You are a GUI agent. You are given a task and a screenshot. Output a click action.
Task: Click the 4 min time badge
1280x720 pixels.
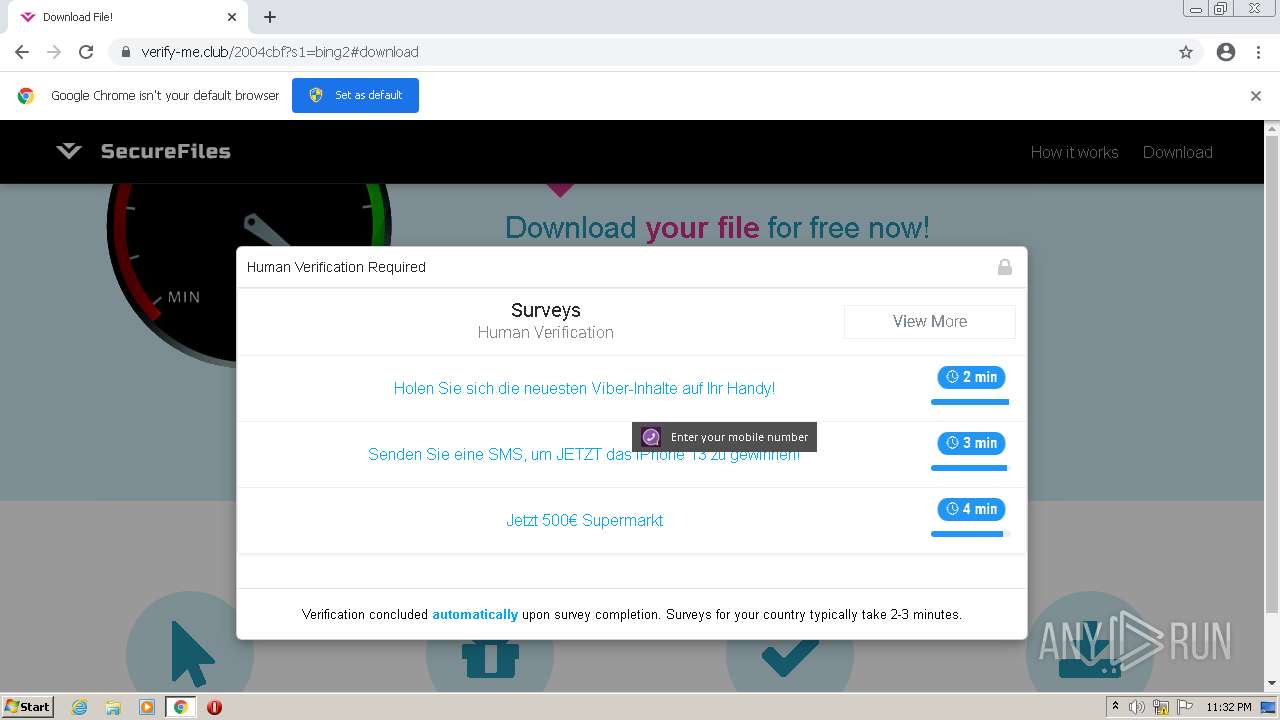click(x=971, y=509)
